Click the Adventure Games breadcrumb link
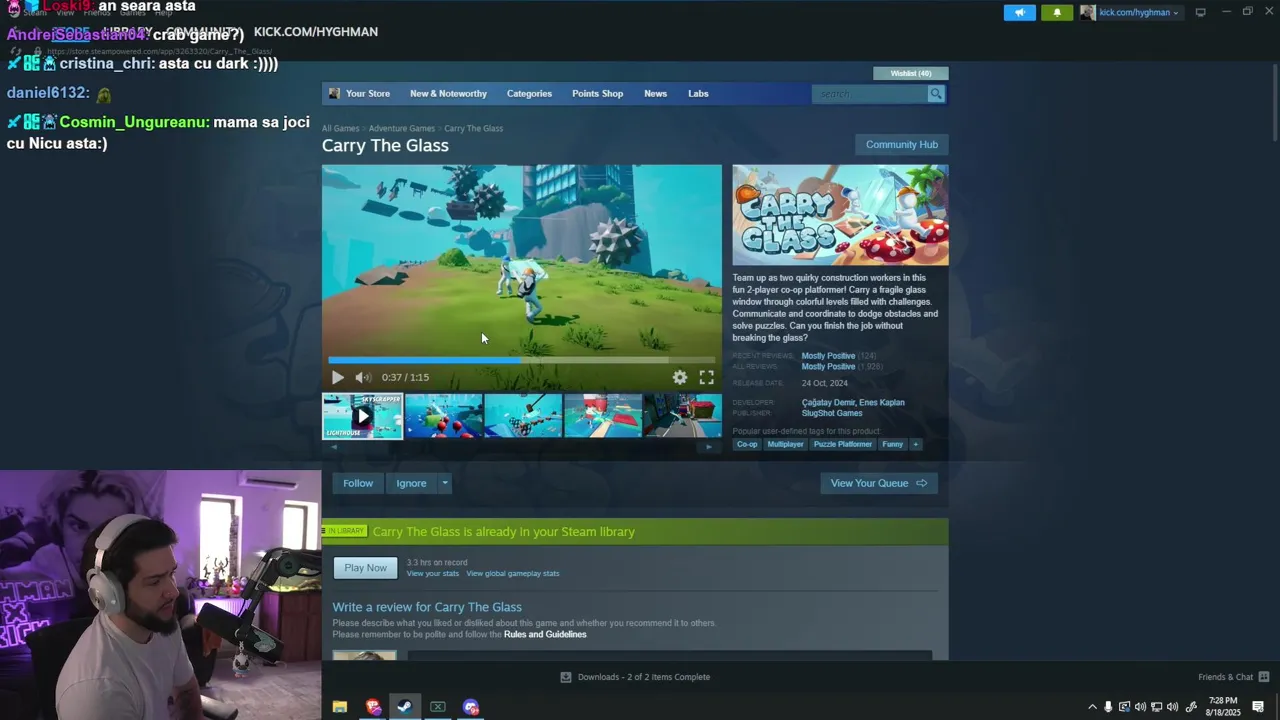This screenshot has width=1280, height=720. [x=401, y=128]
